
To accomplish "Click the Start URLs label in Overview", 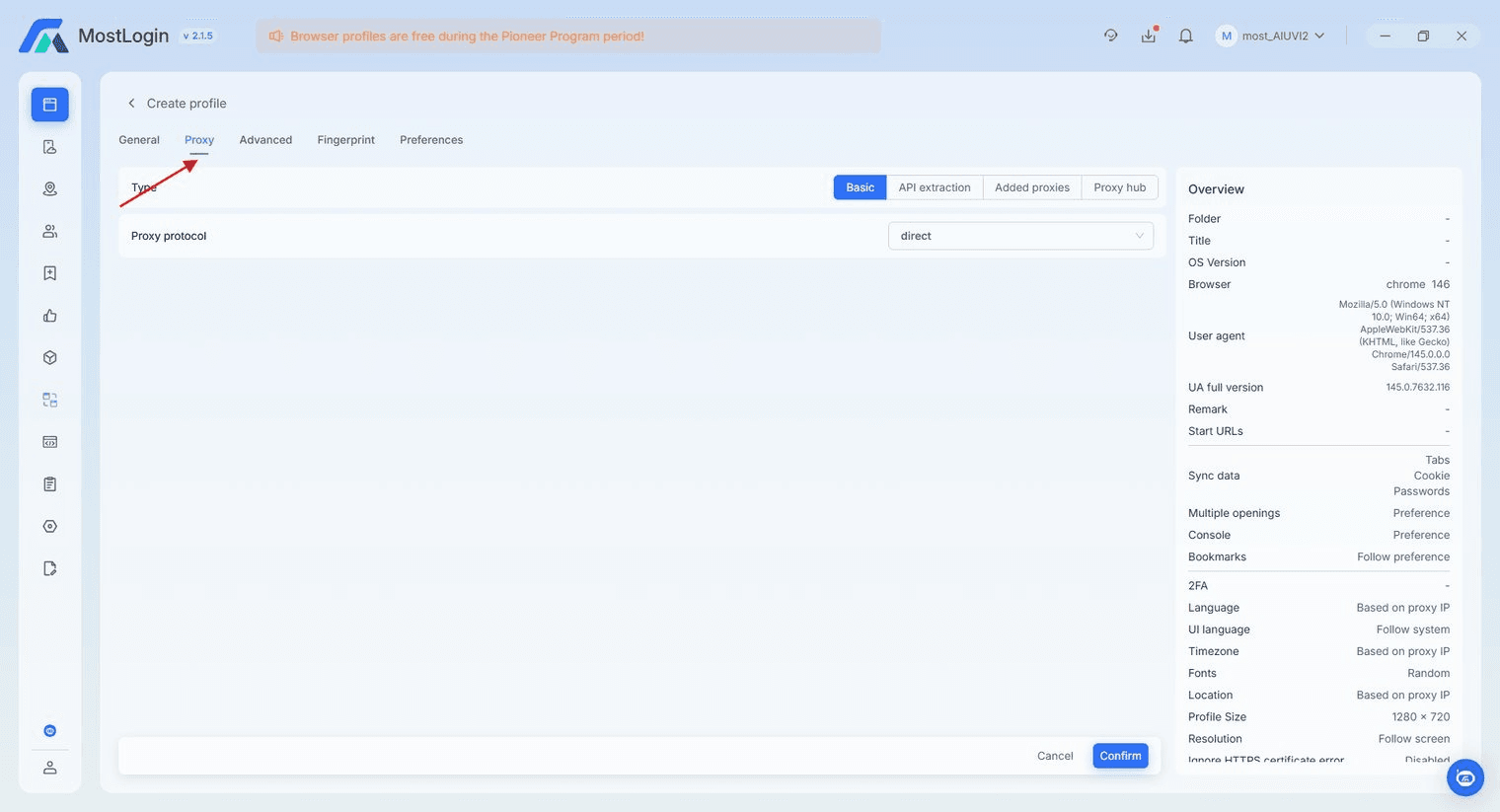I will 1216,431.
